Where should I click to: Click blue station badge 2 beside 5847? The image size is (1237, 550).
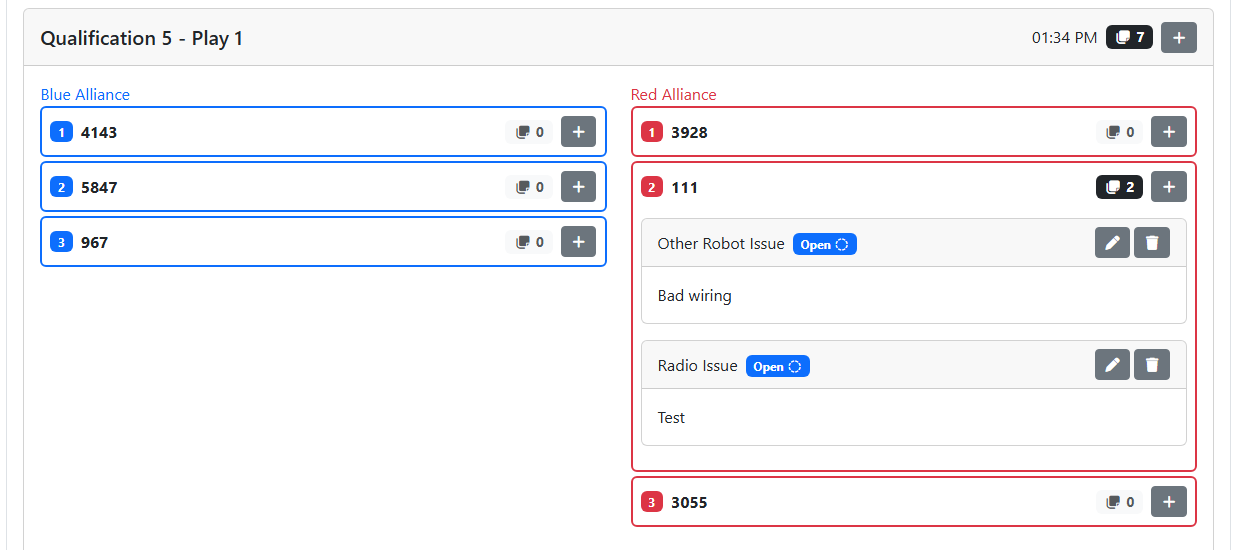(x=61, y=187)
